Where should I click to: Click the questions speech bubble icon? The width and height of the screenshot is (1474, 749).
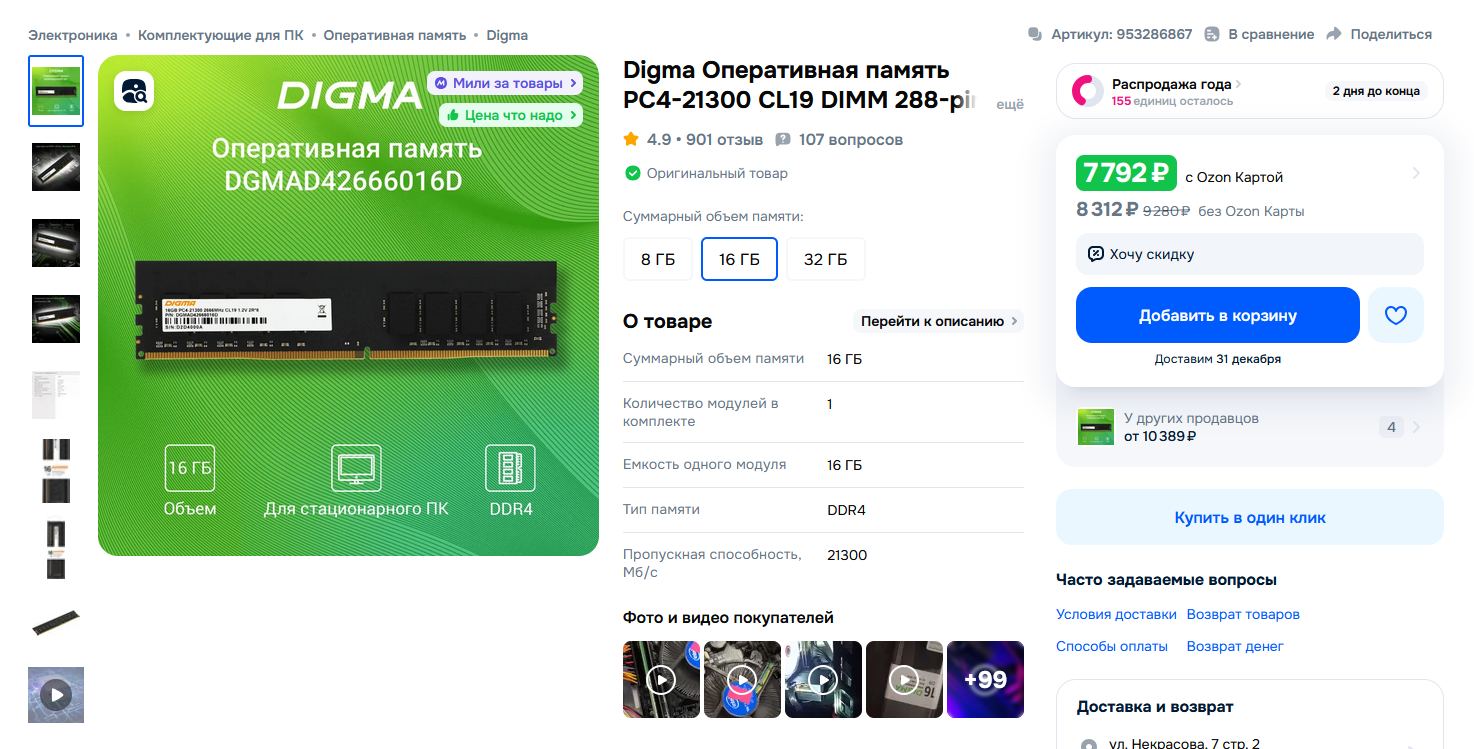[x=783, y=139]
